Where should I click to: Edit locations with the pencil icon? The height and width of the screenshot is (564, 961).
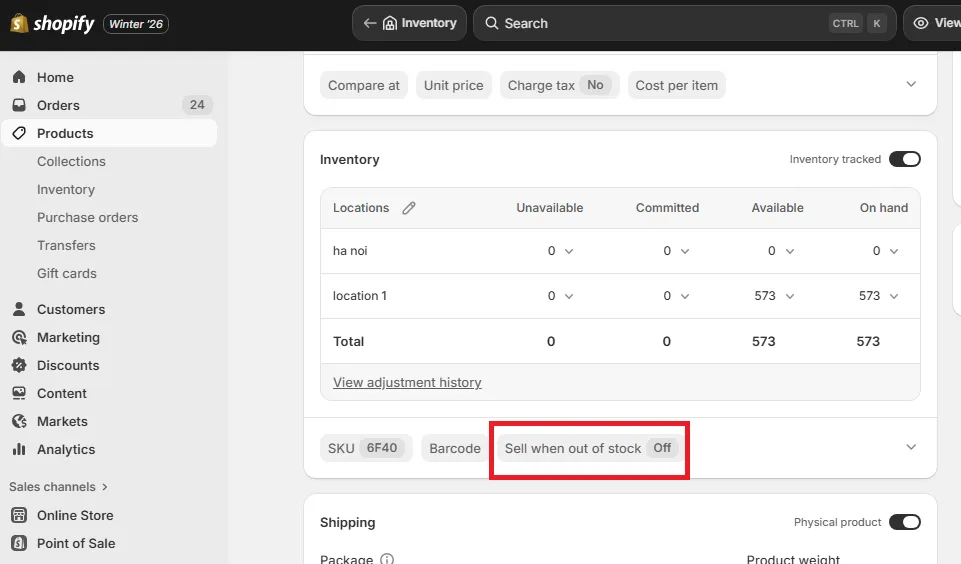click(x=409, y=208)
